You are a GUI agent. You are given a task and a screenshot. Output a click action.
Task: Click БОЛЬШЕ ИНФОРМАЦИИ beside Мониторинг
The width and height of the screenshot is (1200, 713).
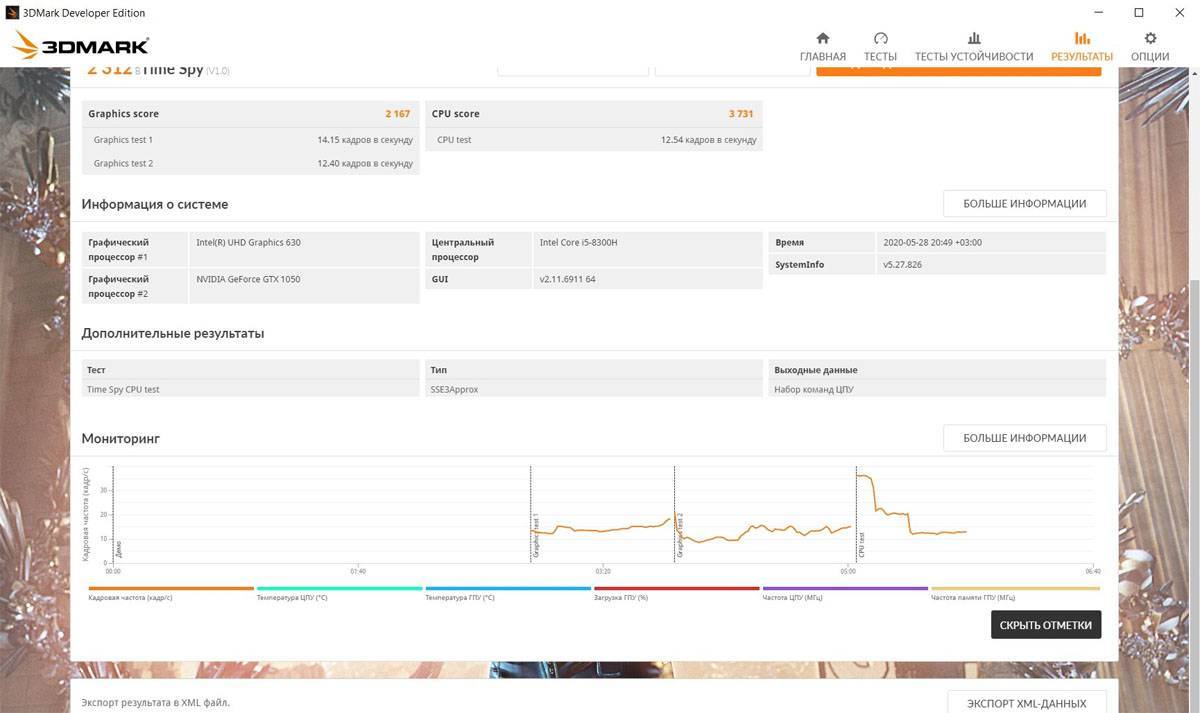click(x=1024, y=438)
